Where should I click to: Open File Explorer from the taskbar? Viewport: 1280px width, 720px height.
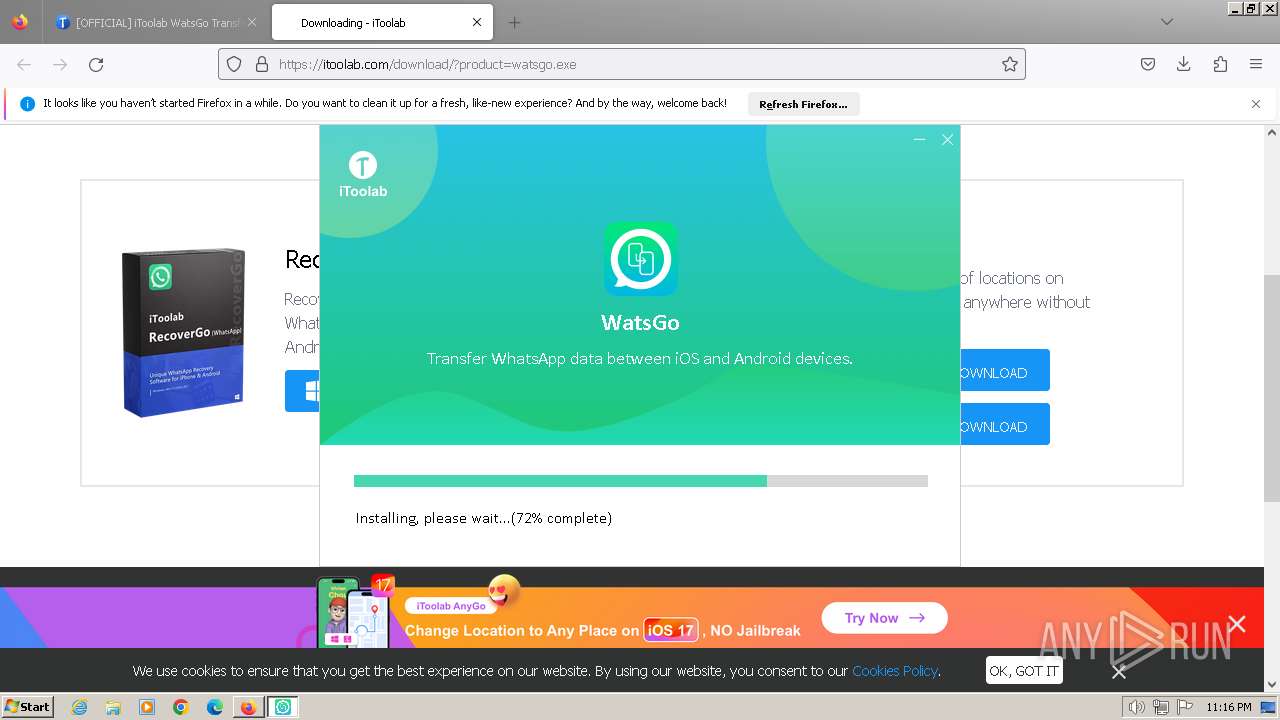pos(113,707)
